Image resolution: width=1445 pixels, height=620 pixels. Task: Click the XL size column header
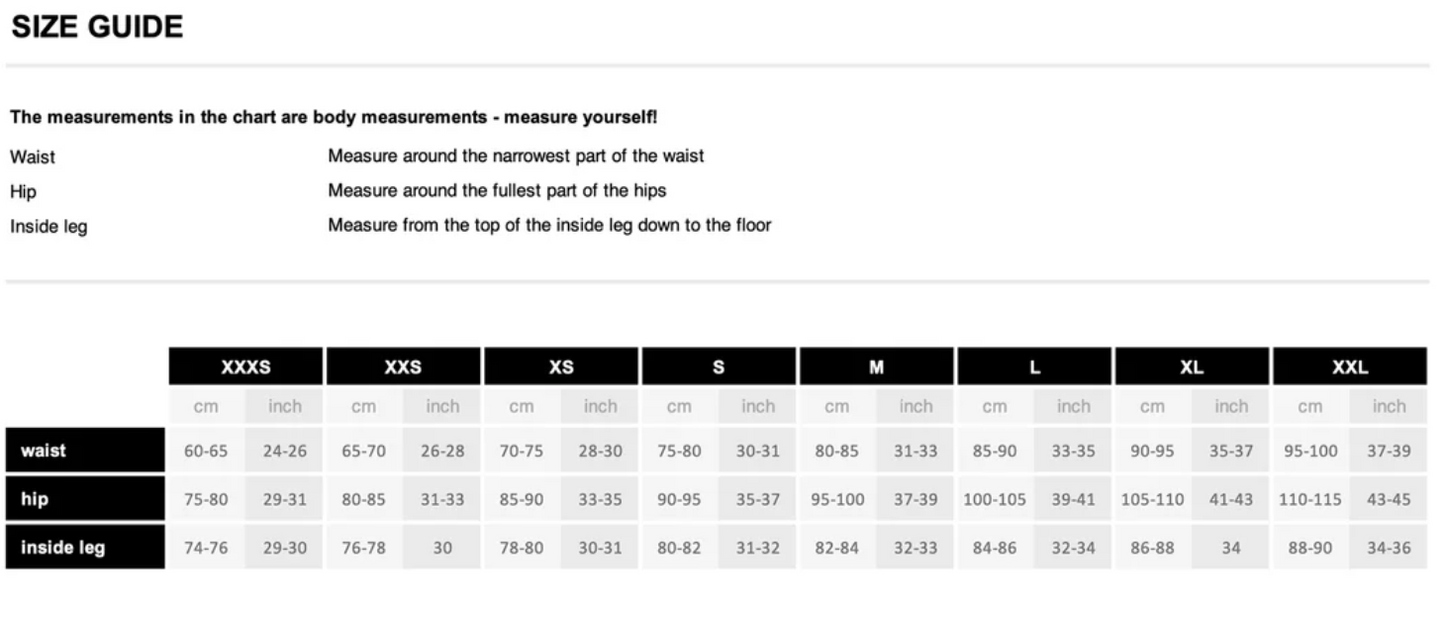click(1191, 367)
